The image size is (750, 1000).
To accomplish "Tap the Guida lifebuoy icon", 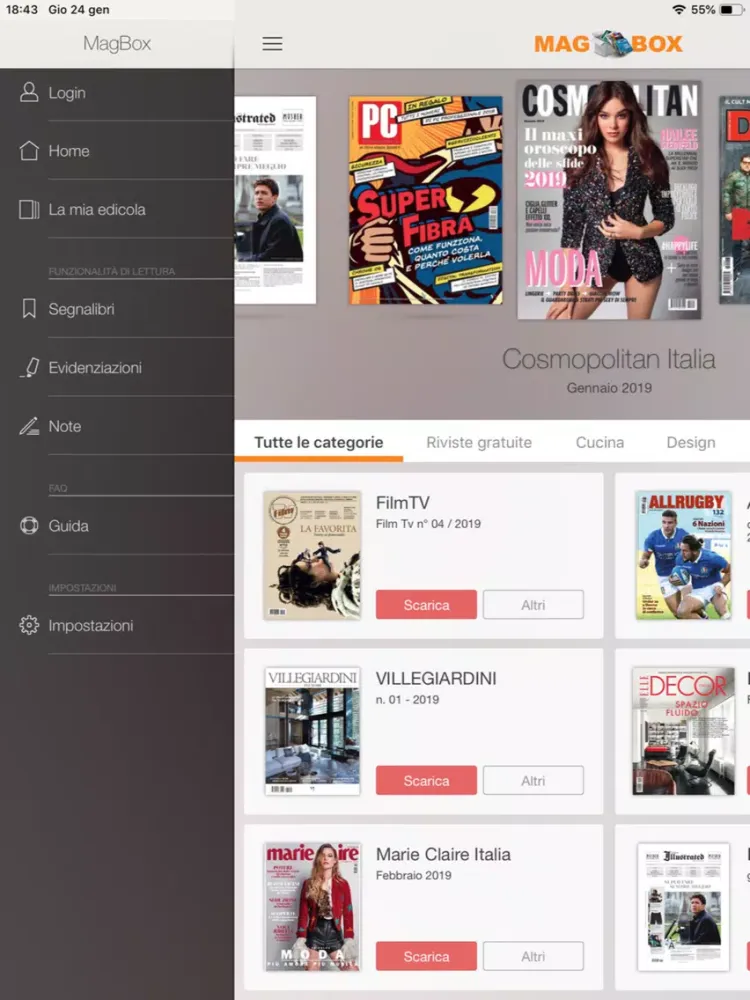I will click(29, 526).
